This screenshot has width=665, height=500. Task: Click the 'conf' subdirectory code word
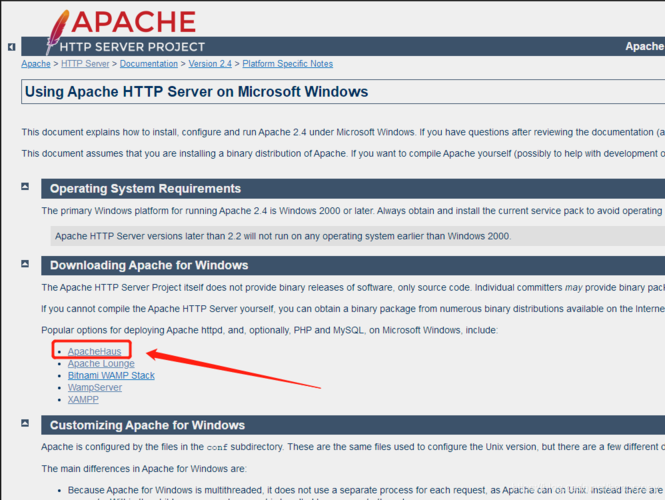(x=217, y=447)
